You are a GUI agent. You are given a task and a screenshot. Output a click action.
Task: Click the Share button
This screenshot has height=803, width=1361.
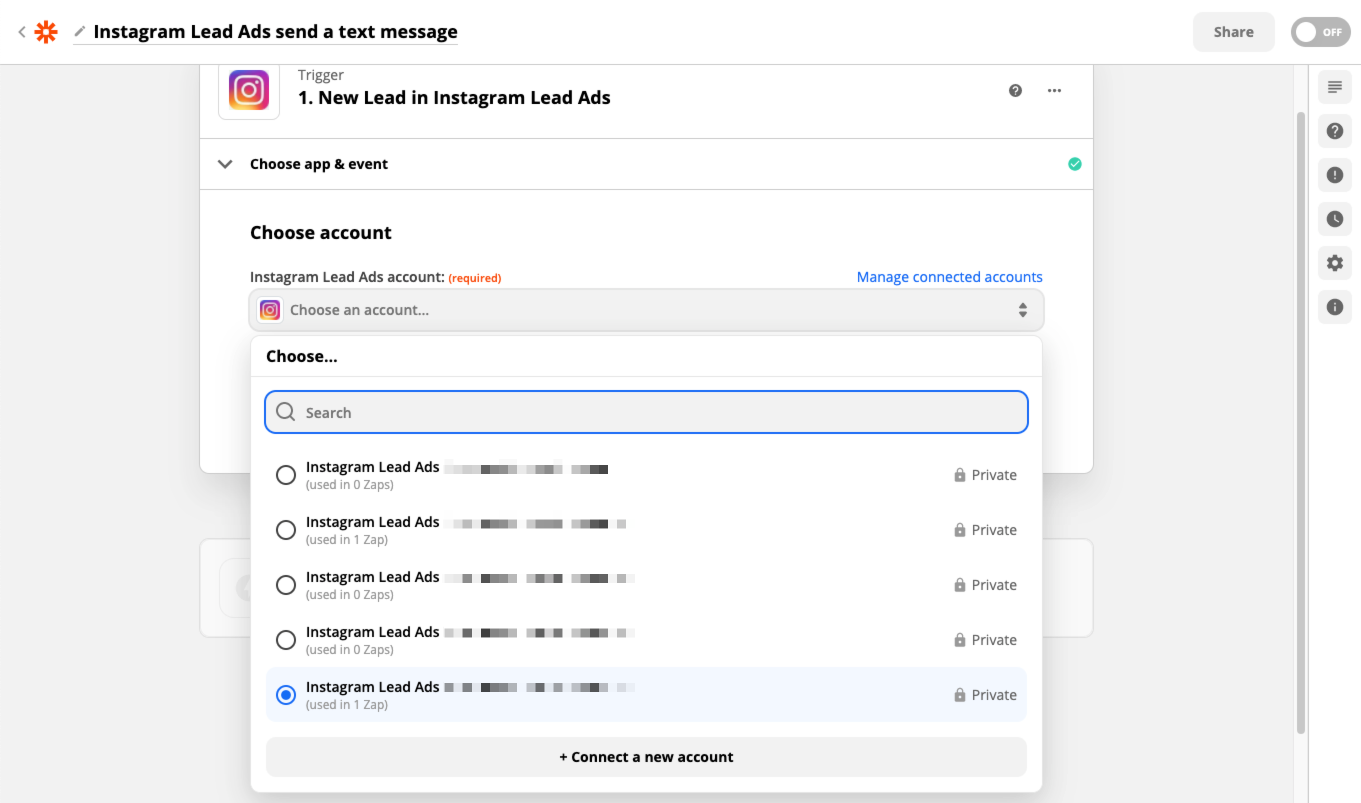1233,32
